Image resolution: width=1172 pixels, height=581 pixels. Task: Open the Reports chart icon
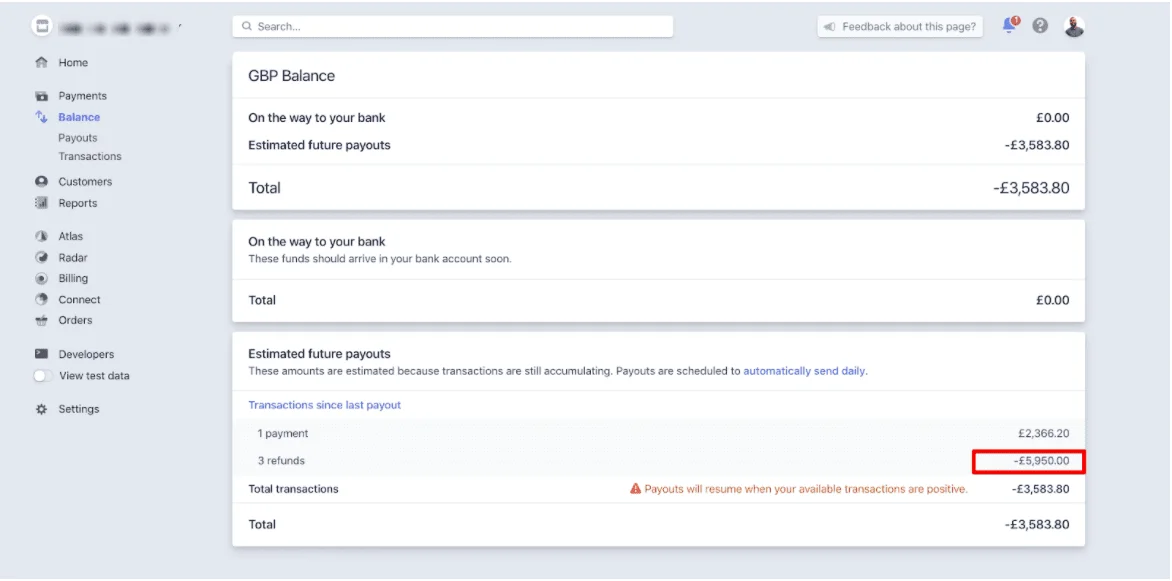point(42,203)
